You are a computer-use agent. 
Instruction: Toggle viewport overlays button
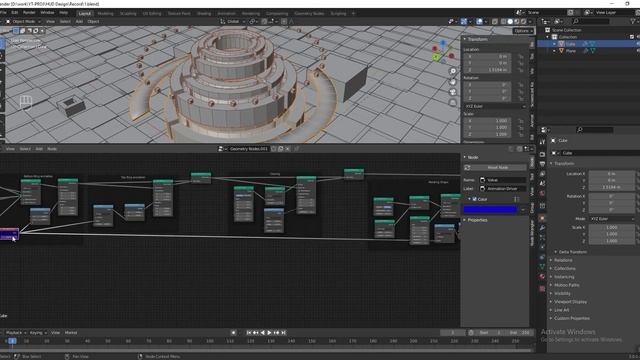(479, 21)
